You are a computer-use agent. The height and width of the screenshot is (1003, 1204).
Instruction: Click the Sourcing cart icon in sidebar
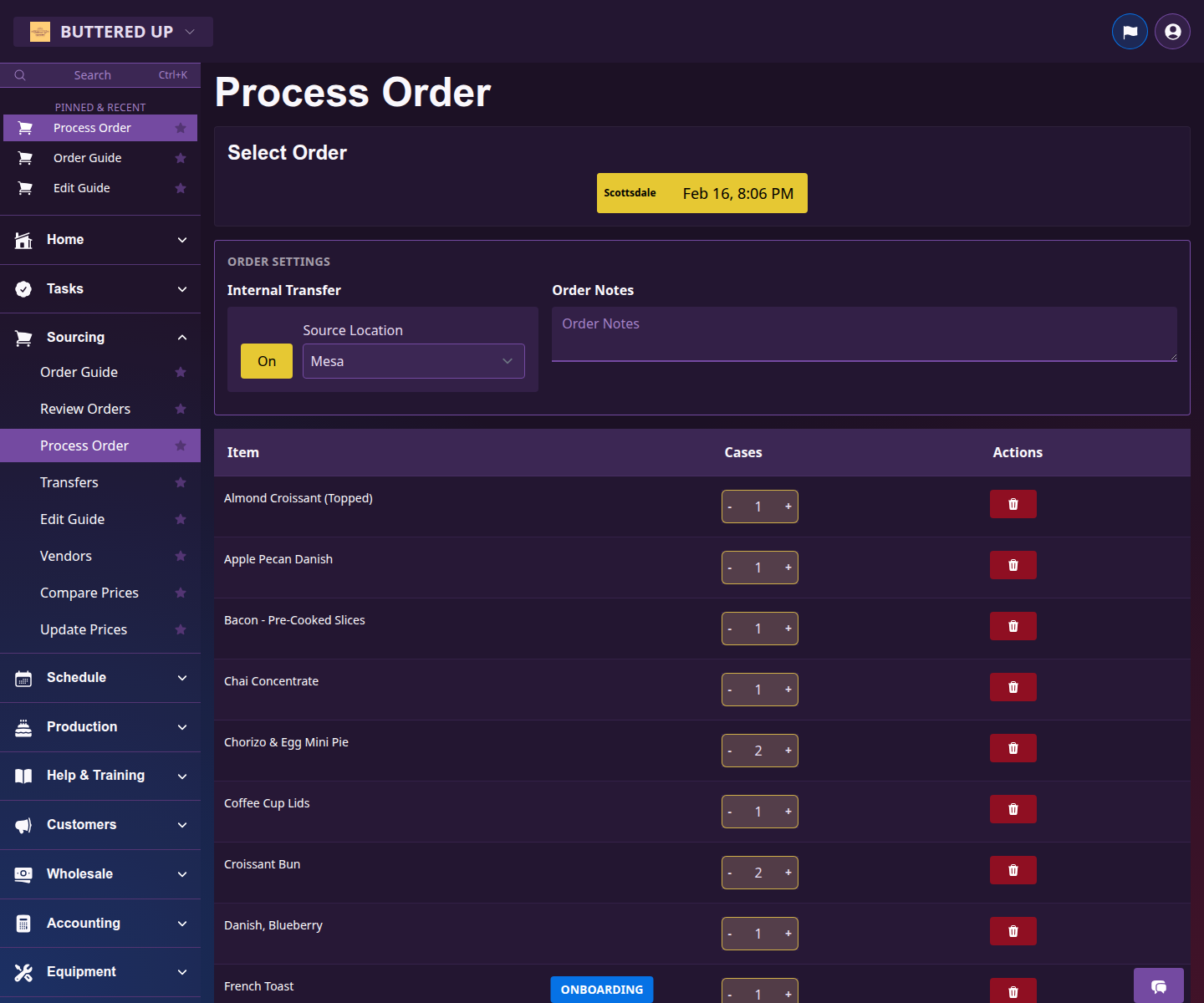coord(23,337)
